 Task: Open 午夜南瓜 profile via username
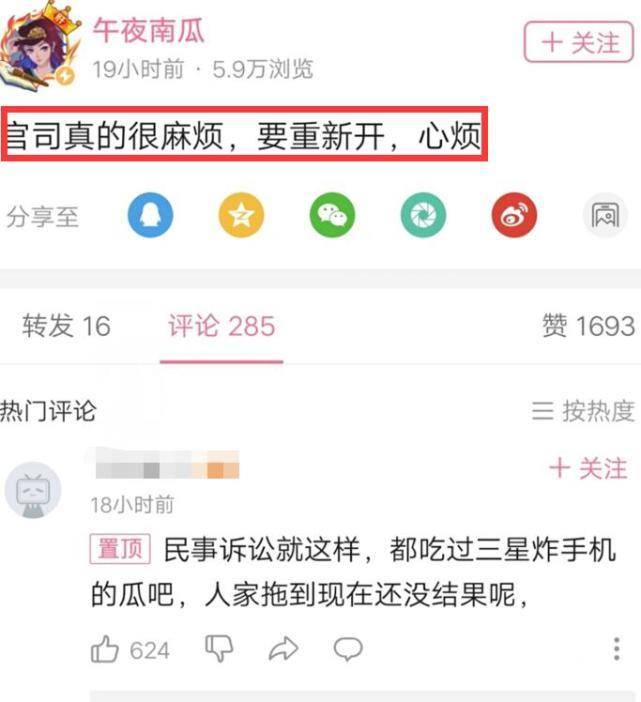point(149,30)
